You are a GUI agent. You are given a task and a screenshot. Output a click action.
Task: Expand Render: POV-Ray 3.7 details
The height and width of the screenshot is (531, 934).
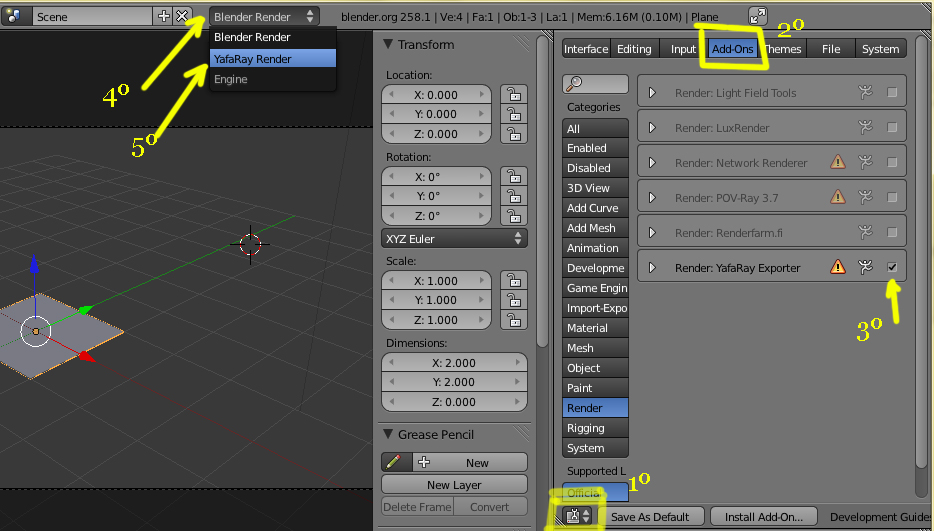click(652, 197)
